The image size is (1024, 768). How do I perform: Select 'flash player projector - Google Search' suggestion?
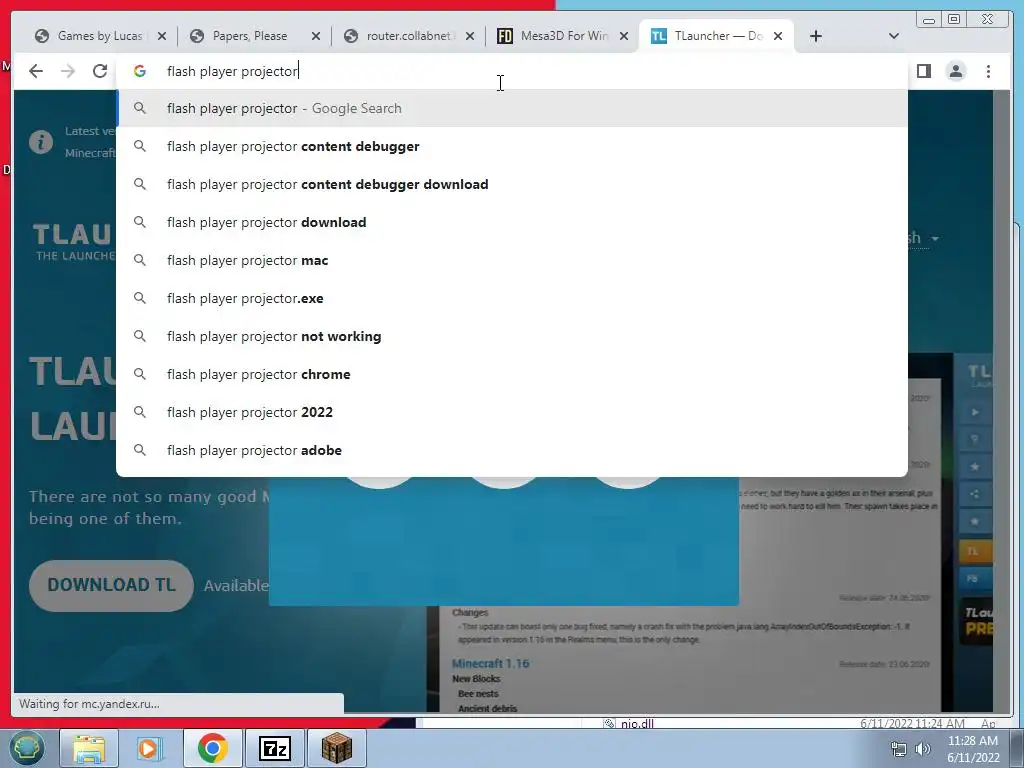512,108
